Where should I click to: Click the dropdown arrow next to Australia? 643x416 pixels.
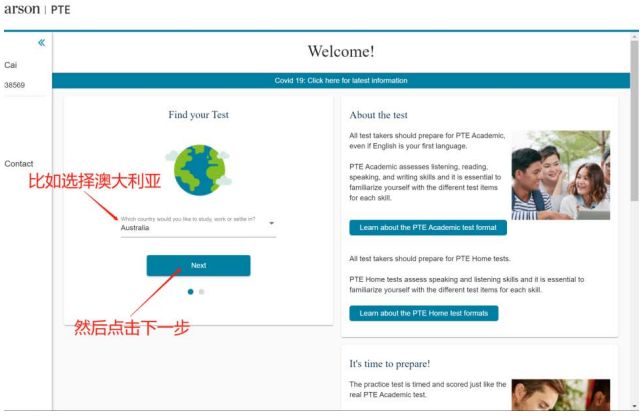(271, 223)
